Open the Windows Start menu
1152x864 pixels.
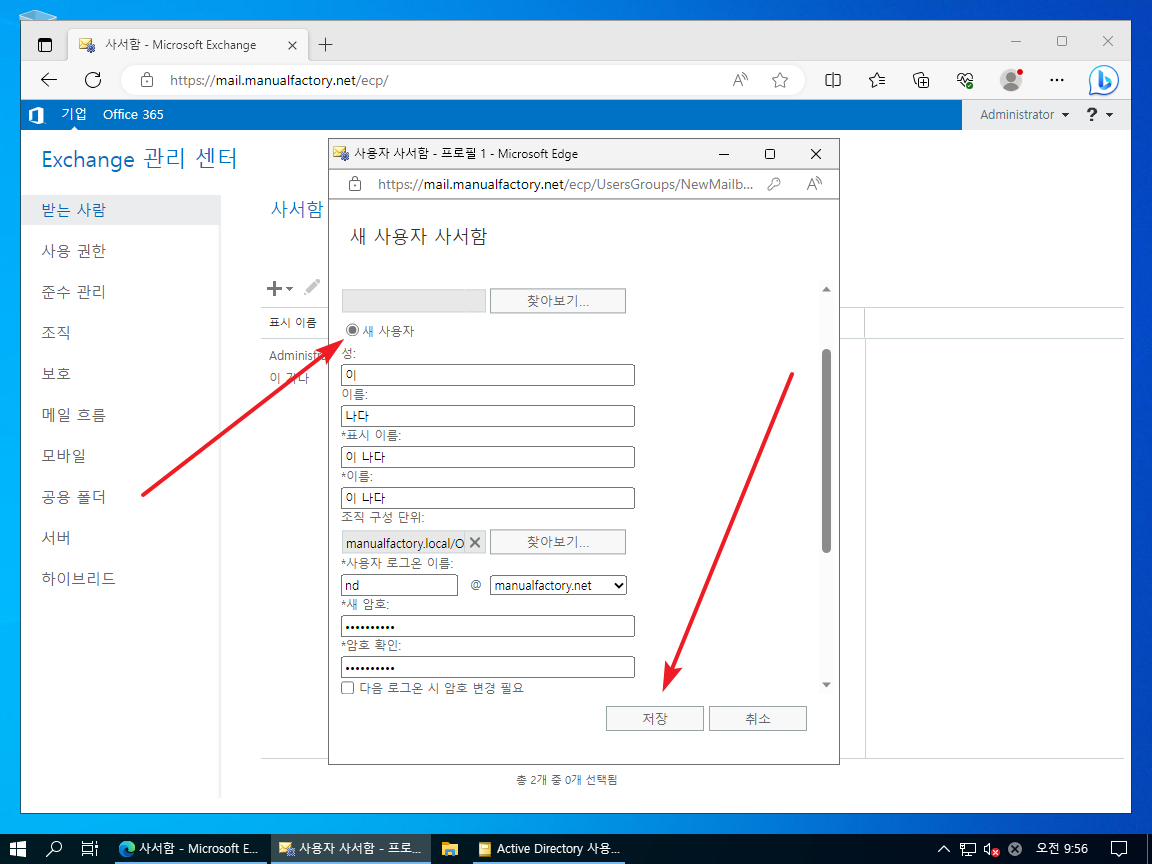[18, 849]
